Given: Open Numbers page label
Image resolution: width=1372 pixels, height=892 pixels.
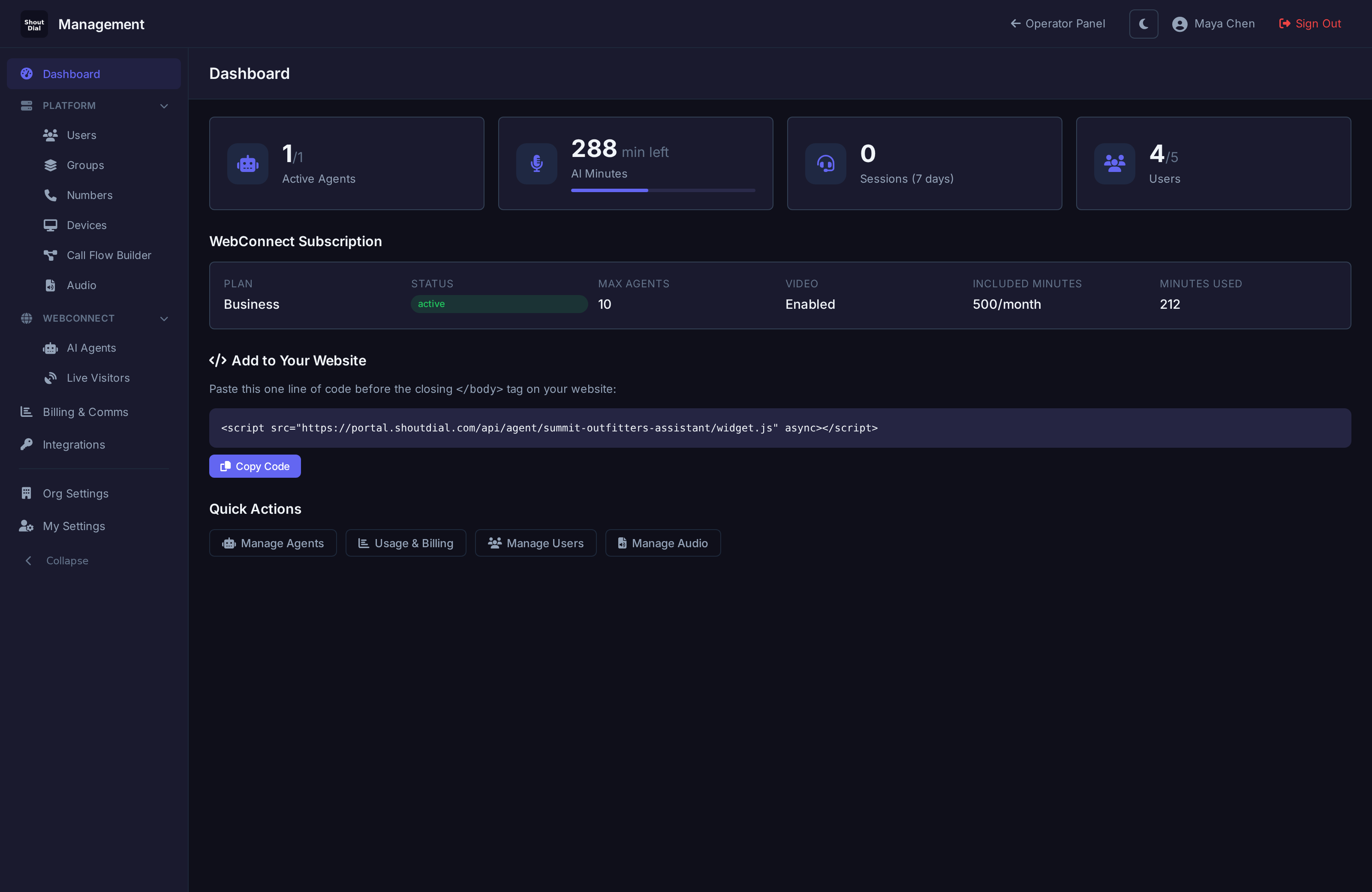Looking at the screenshot, I should [90, 196].
